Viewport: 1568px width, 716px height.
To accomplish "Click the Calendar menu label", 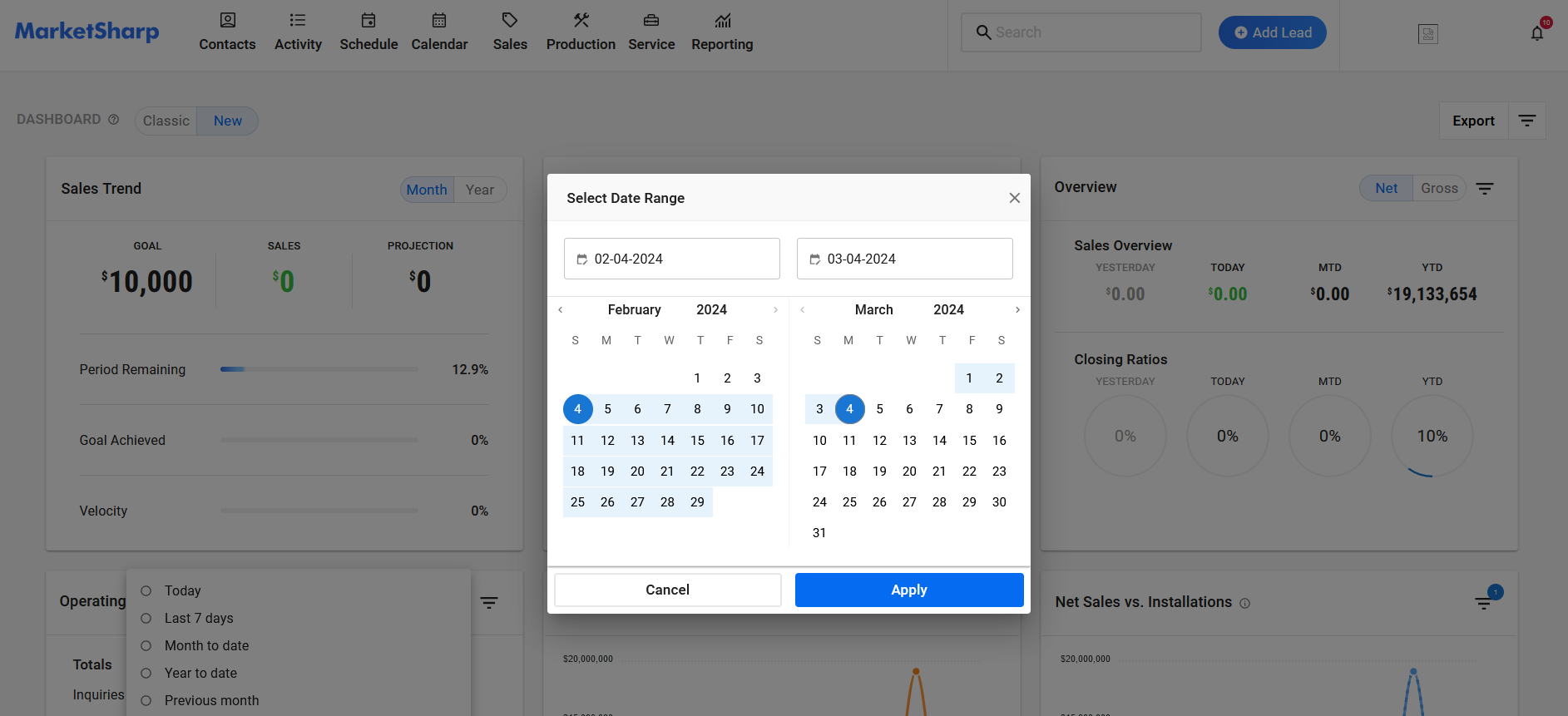I will pos(439,44).
